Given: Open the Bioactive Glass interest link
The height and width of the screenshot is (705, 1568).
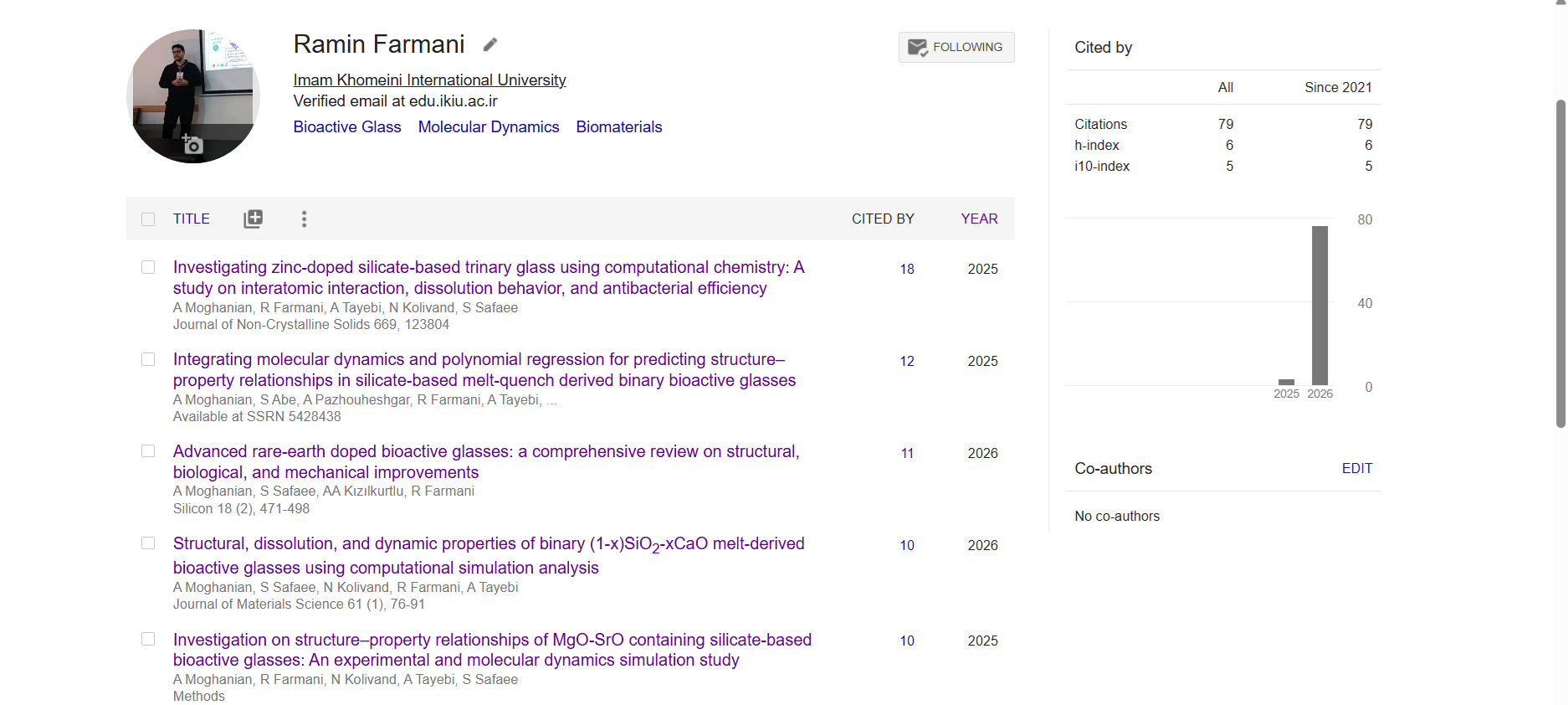Looking at the screenshot, I should pyautogui.click(x=347, y=126).
